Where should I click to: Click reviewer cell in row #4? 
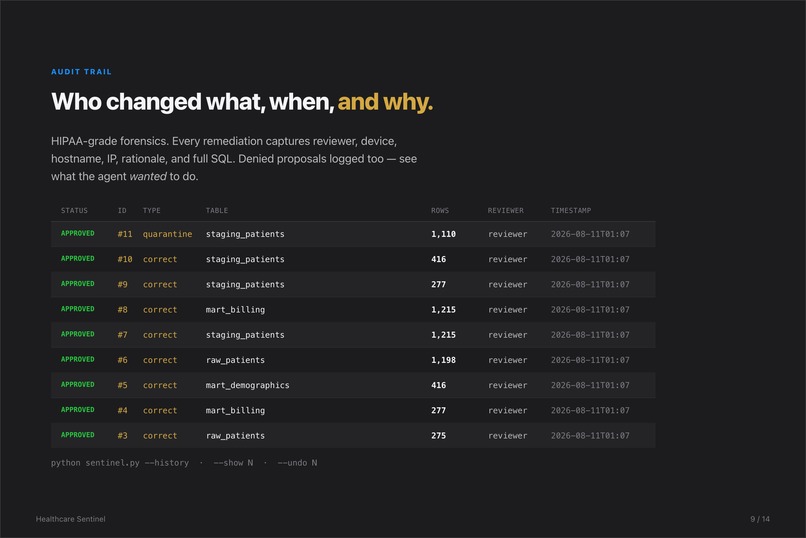point(507,410)
